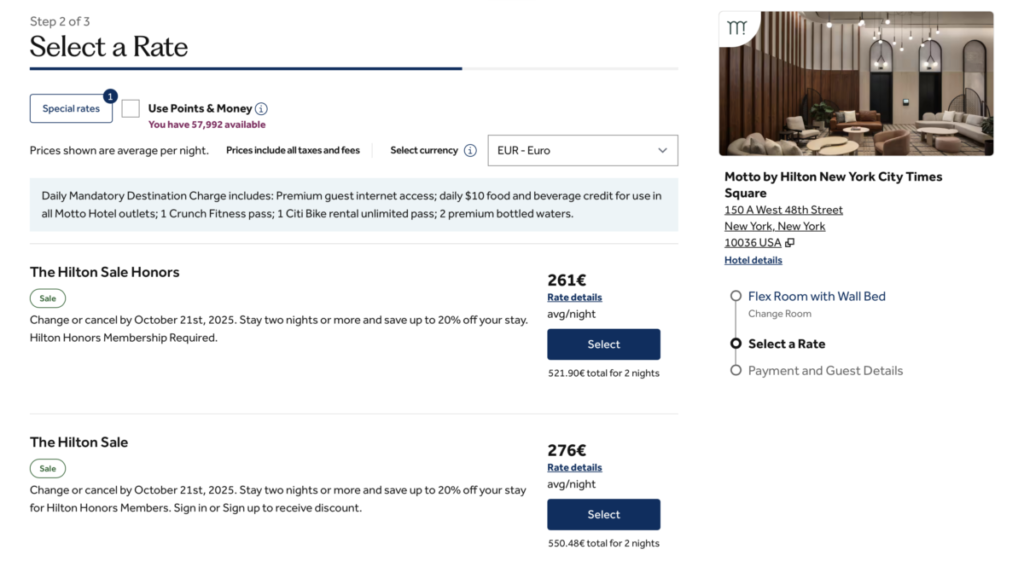
Task: Click info icon next to Select currency
Action: point(470,151)
